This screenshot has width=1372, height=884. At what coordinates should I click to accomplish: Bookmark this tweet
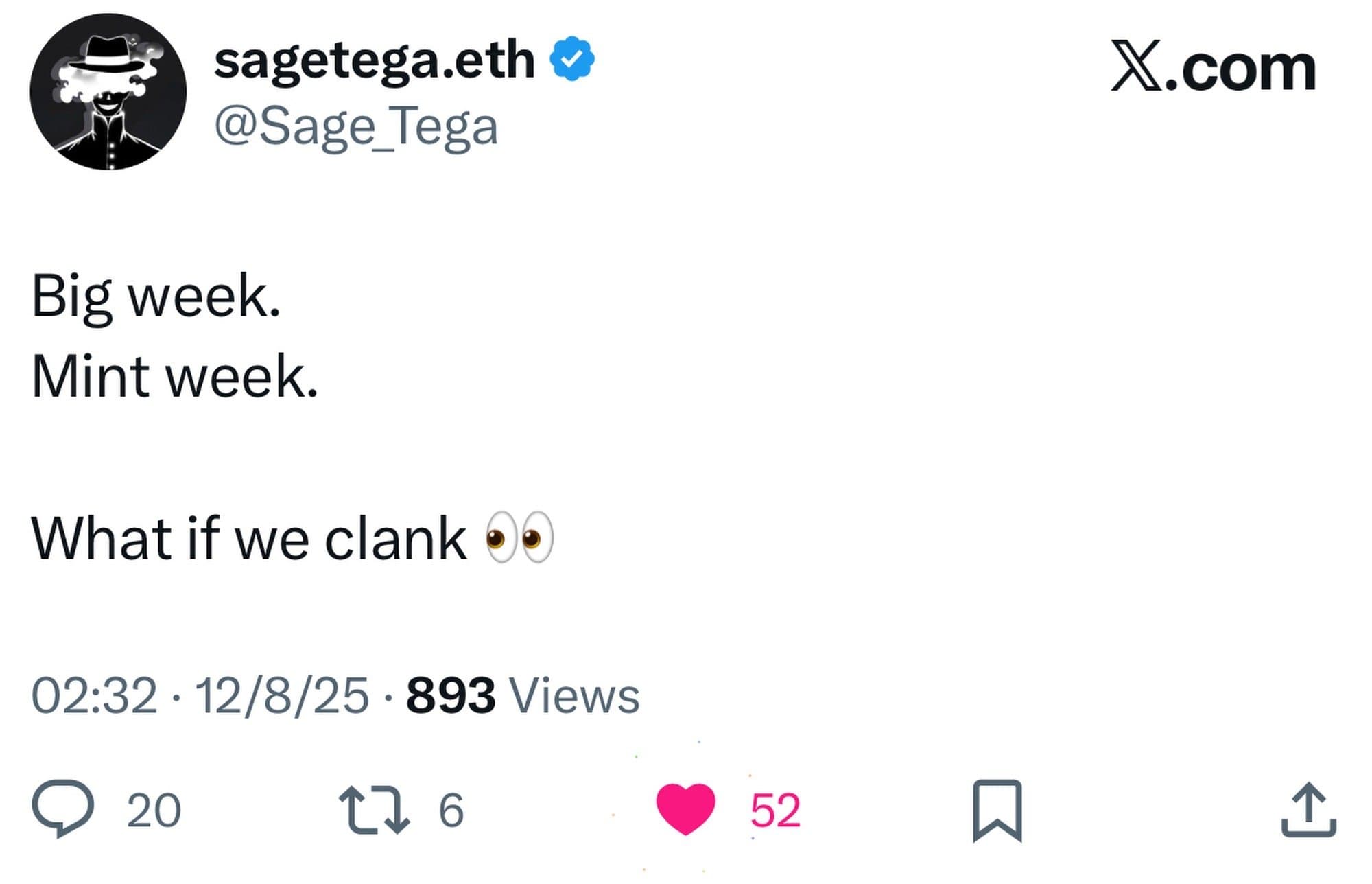997,810
